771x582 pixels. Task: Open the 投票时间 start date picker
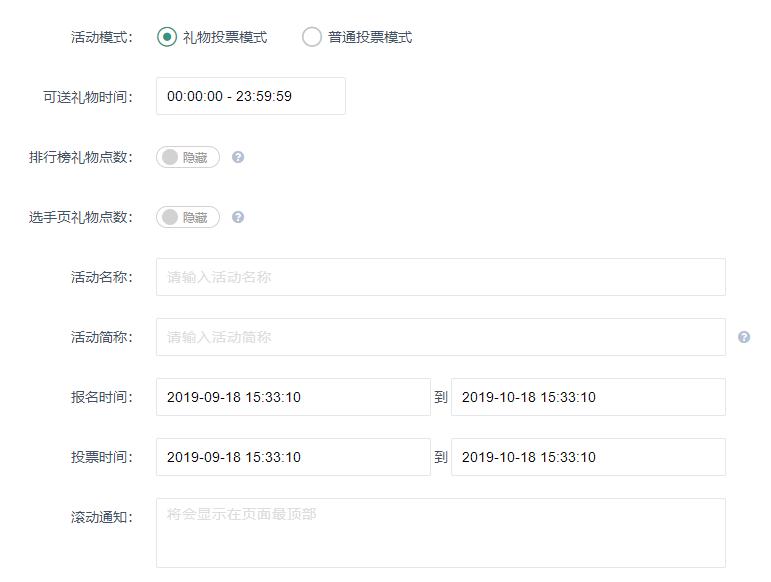[293, 457]
